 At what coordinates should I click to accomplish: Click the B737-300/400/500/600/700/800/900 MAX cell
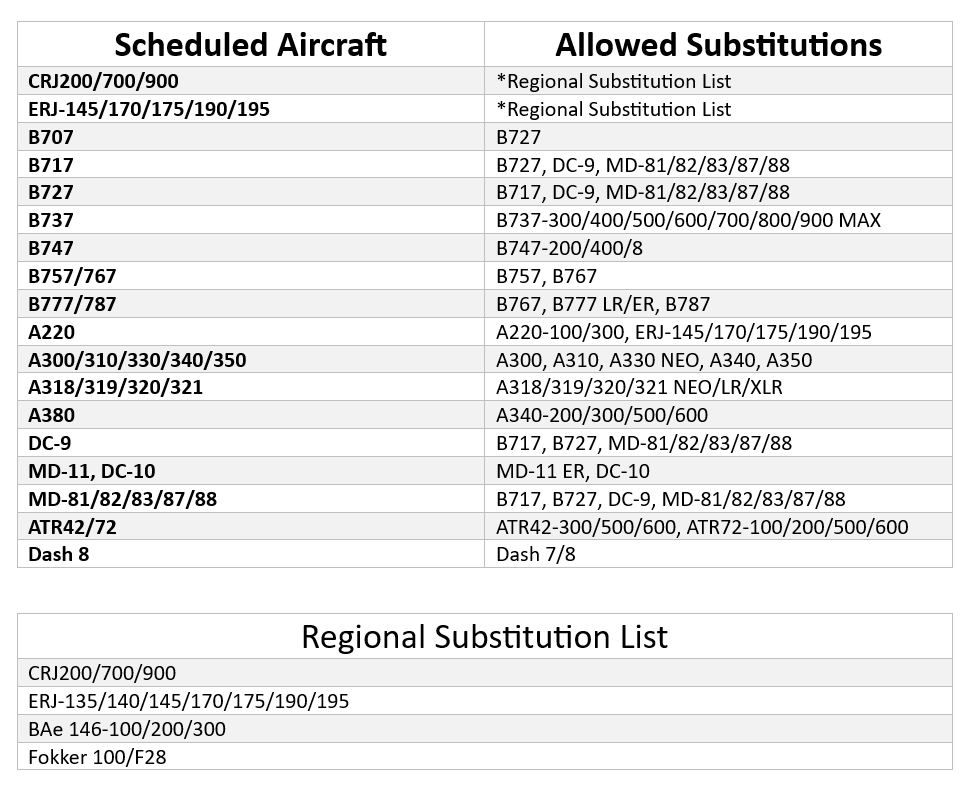click(688, 220)
